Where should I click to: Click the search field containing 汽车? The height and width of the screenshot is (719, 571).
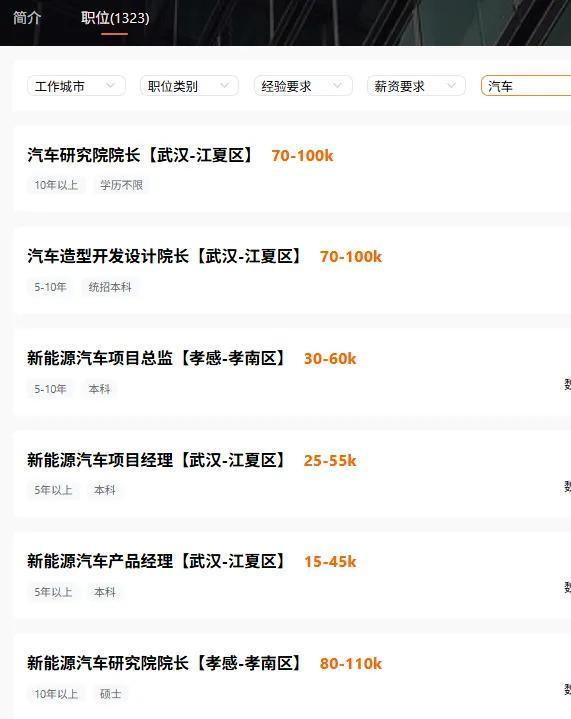point(526,86)
